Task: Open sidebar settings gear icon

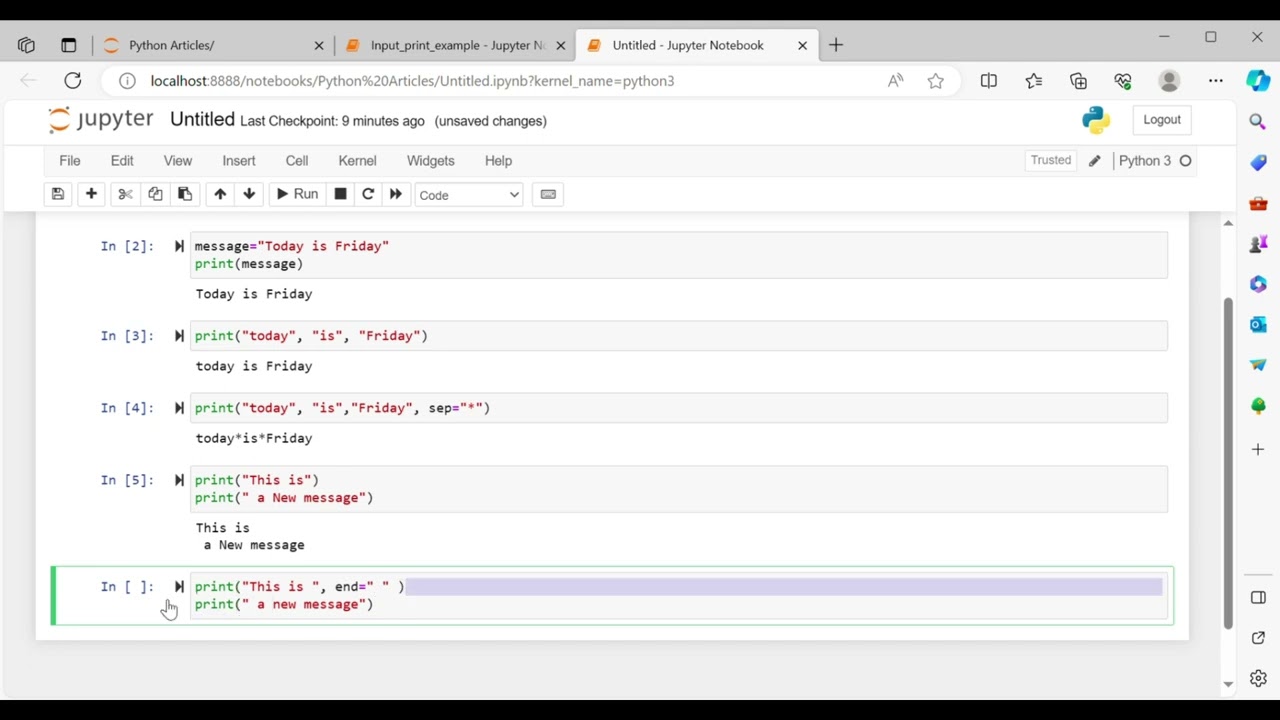Action: [x=1258, y=678]
